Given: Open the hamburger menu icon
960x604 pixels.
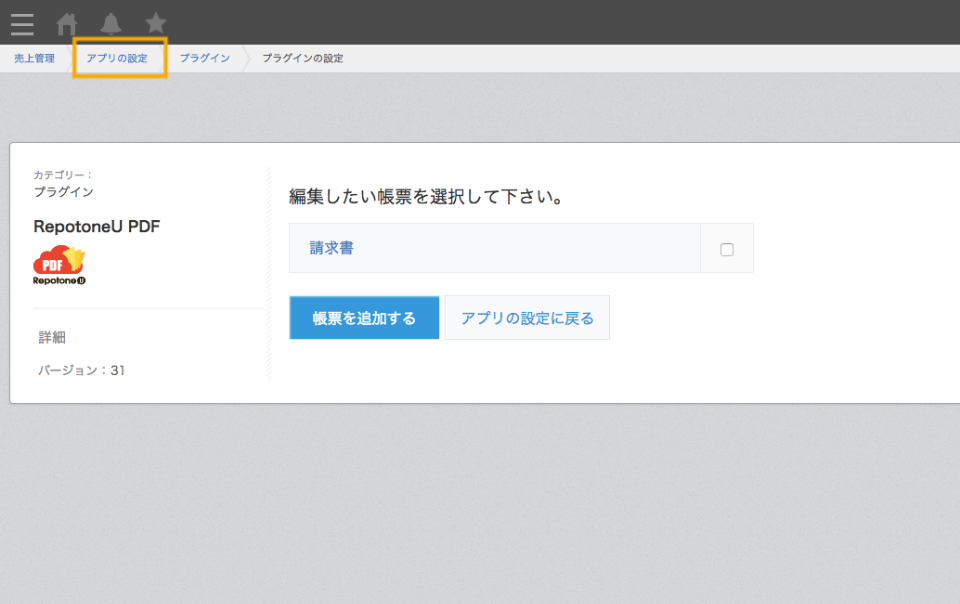Looking at the screenshot, I should coord(22,24).
